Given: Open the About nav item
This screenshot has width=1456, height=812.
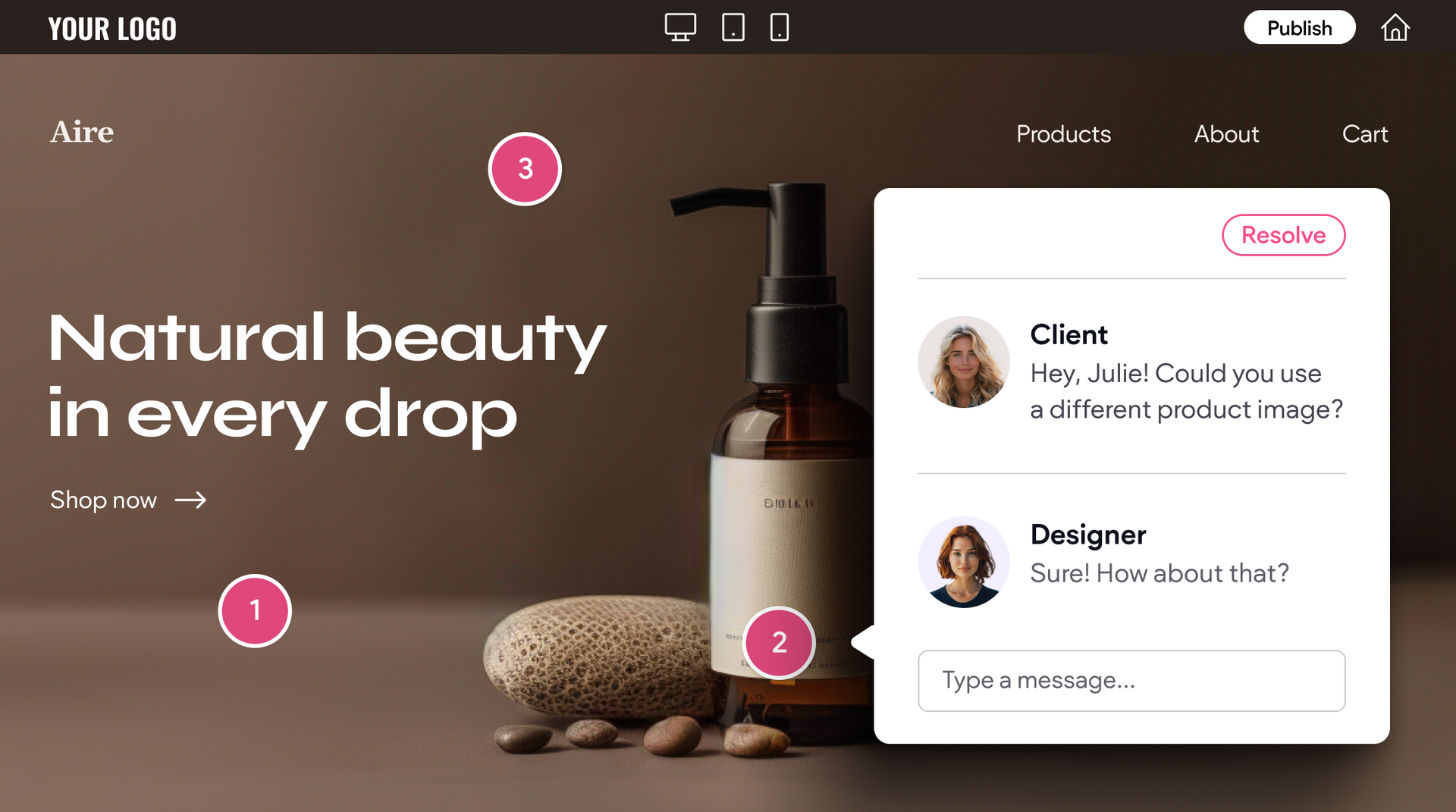Looking at the screenshot, I should (1226, 134).
